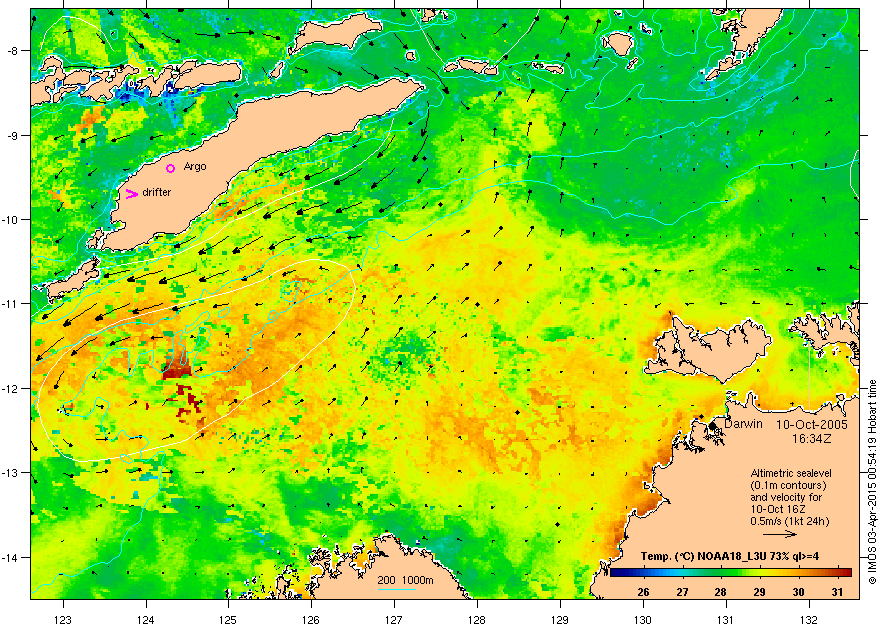This screenshot has width=880, height=630.
Task: Click the 'drifter' label text
Action: click(x=157, y=192)
